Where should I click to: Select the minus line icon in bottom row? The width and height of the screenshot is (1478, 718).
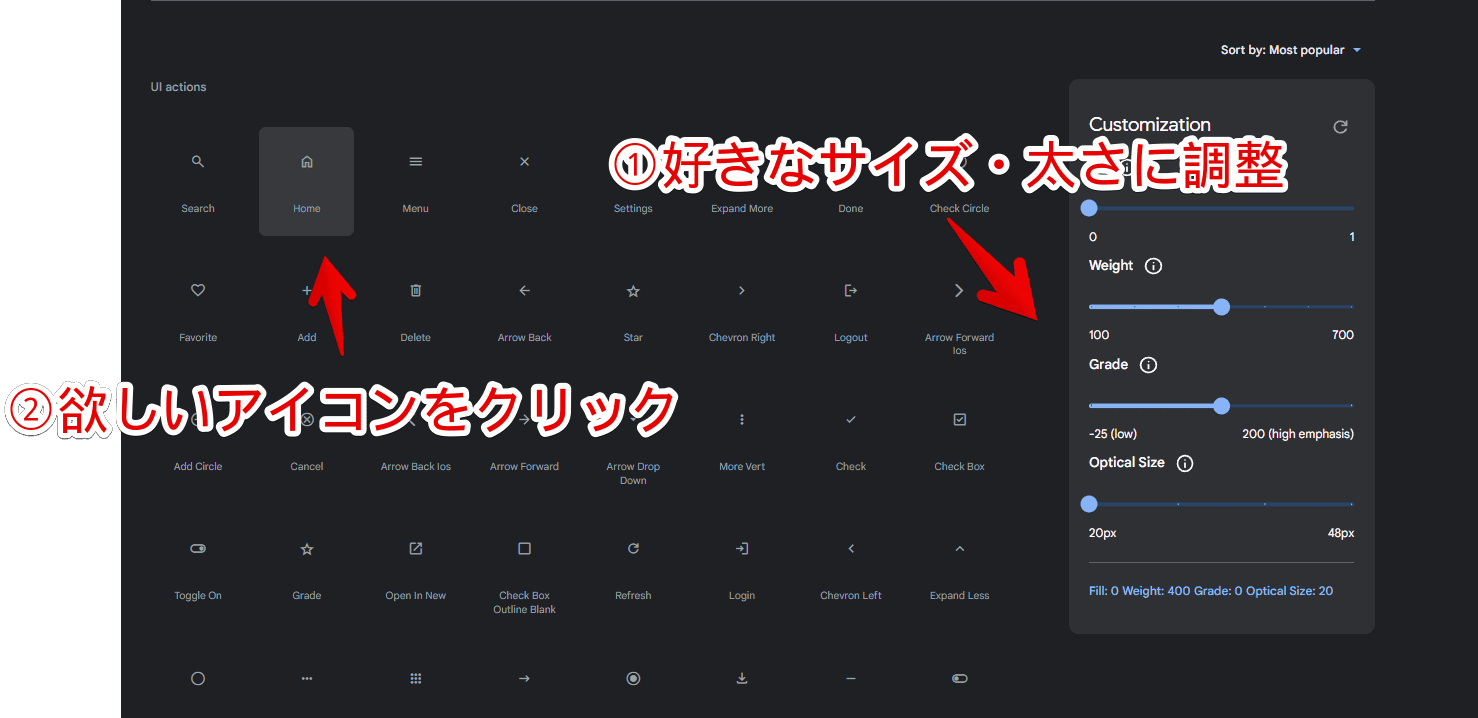(x=851, y=679)
